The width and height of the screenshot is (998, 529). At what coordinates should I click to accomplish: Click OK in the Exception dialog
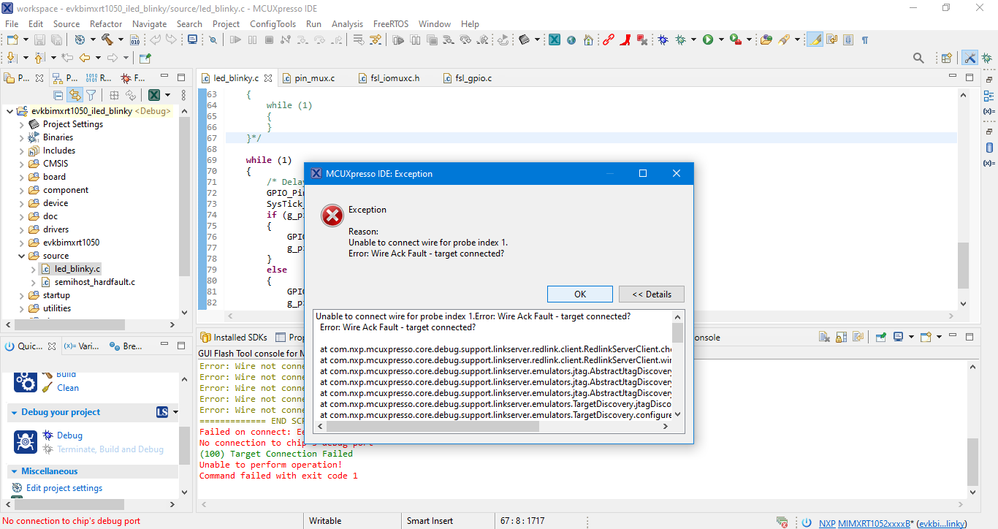coord(580,294)
